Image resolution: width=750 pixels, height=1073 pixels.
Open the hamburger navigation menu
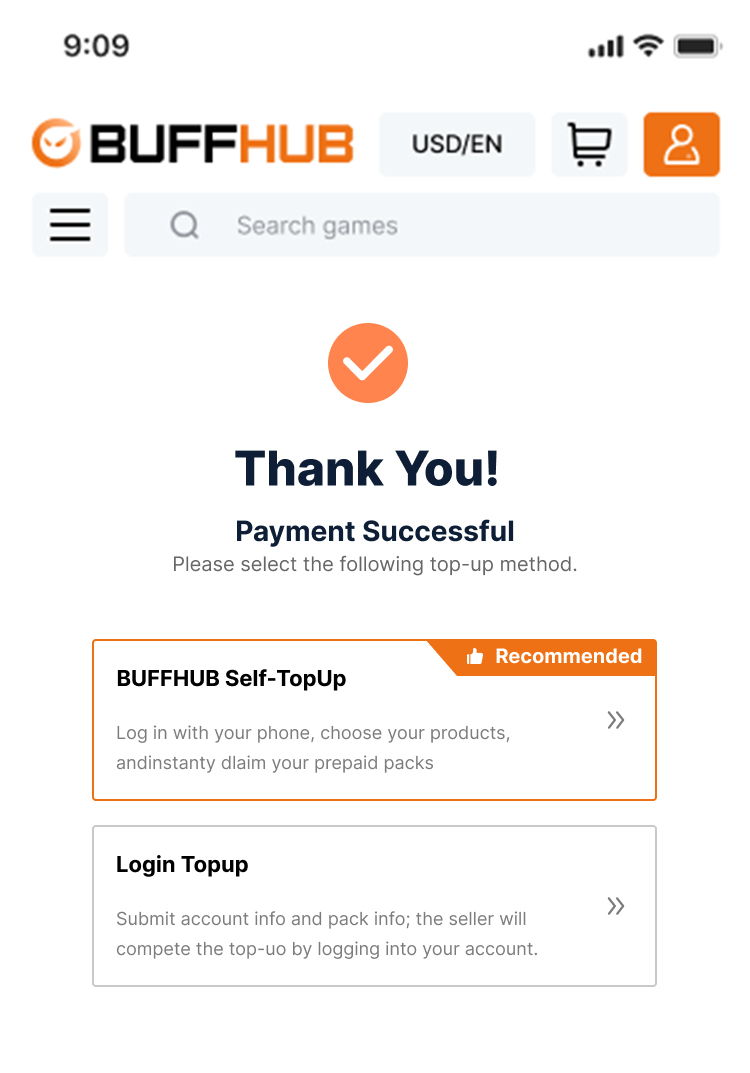tap(70, 225)
